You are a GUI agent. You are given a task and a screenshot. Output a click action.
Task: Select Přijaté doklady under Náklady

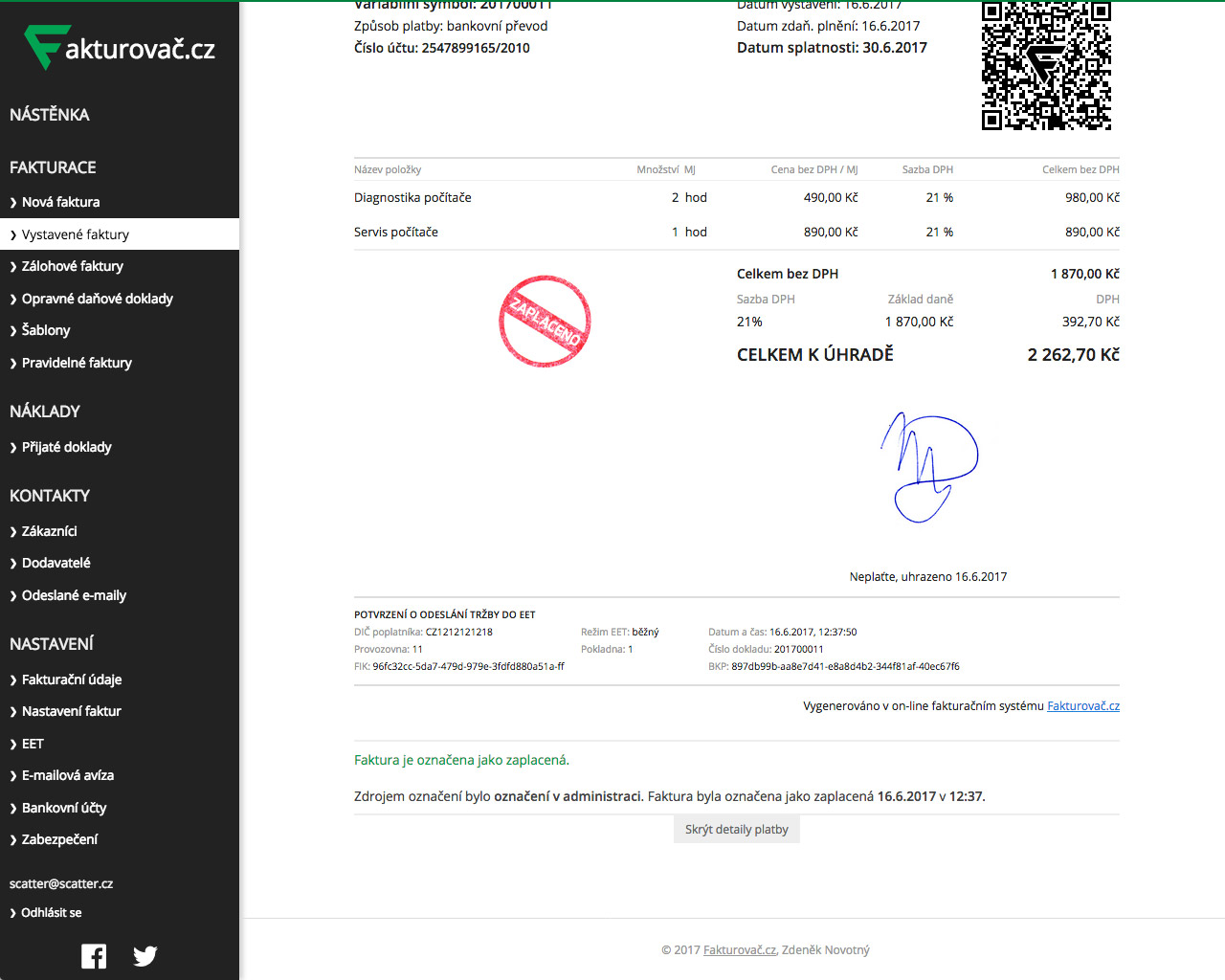[x=67, y=447]
